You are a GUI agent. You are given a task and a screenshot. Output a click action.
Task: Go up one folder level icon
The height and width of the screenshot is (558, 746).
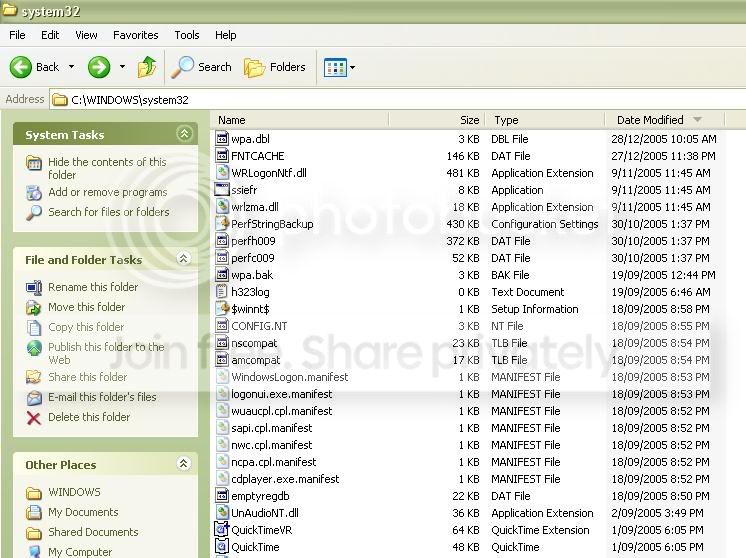(147, 67)
